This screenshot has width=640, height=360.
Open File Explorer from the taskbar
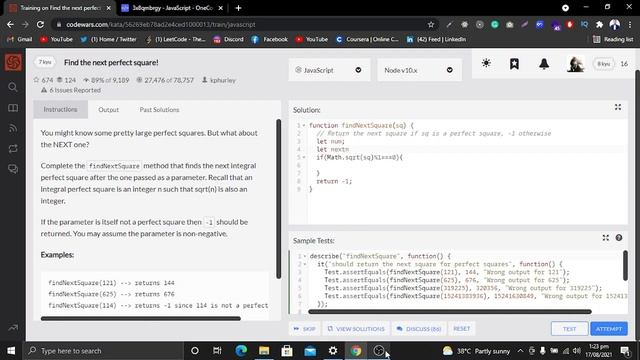pyautogui.click(x=264, y=351)
